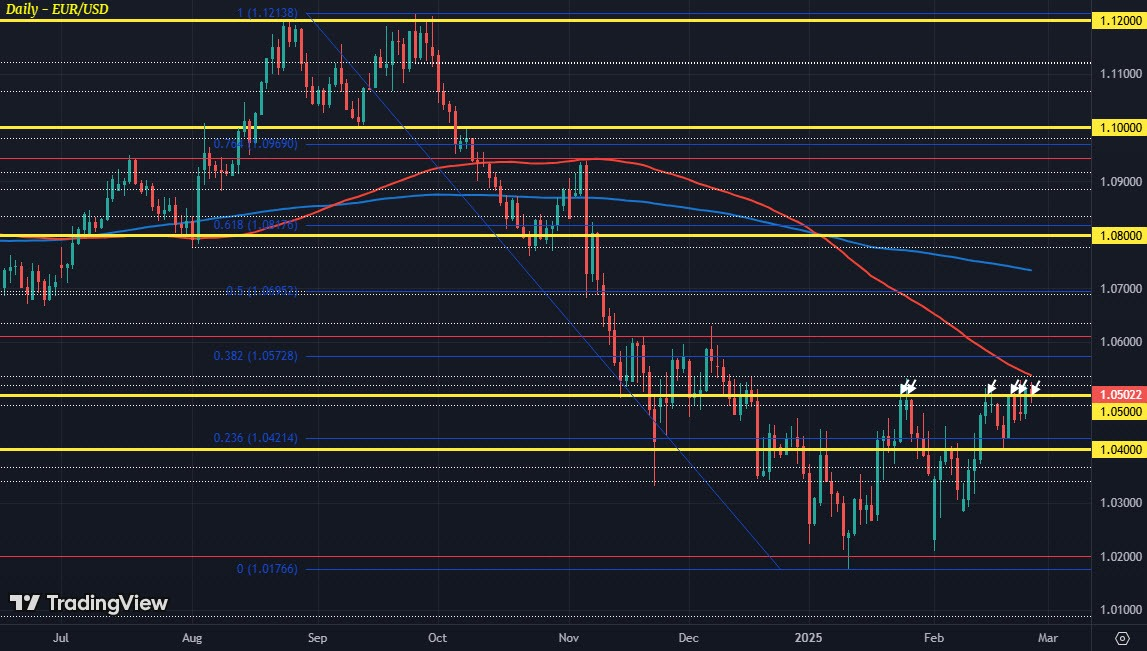Select the 1.07000 price axis value
The width and height of the screenshot is (1147, 651).
coord(1121,289)
